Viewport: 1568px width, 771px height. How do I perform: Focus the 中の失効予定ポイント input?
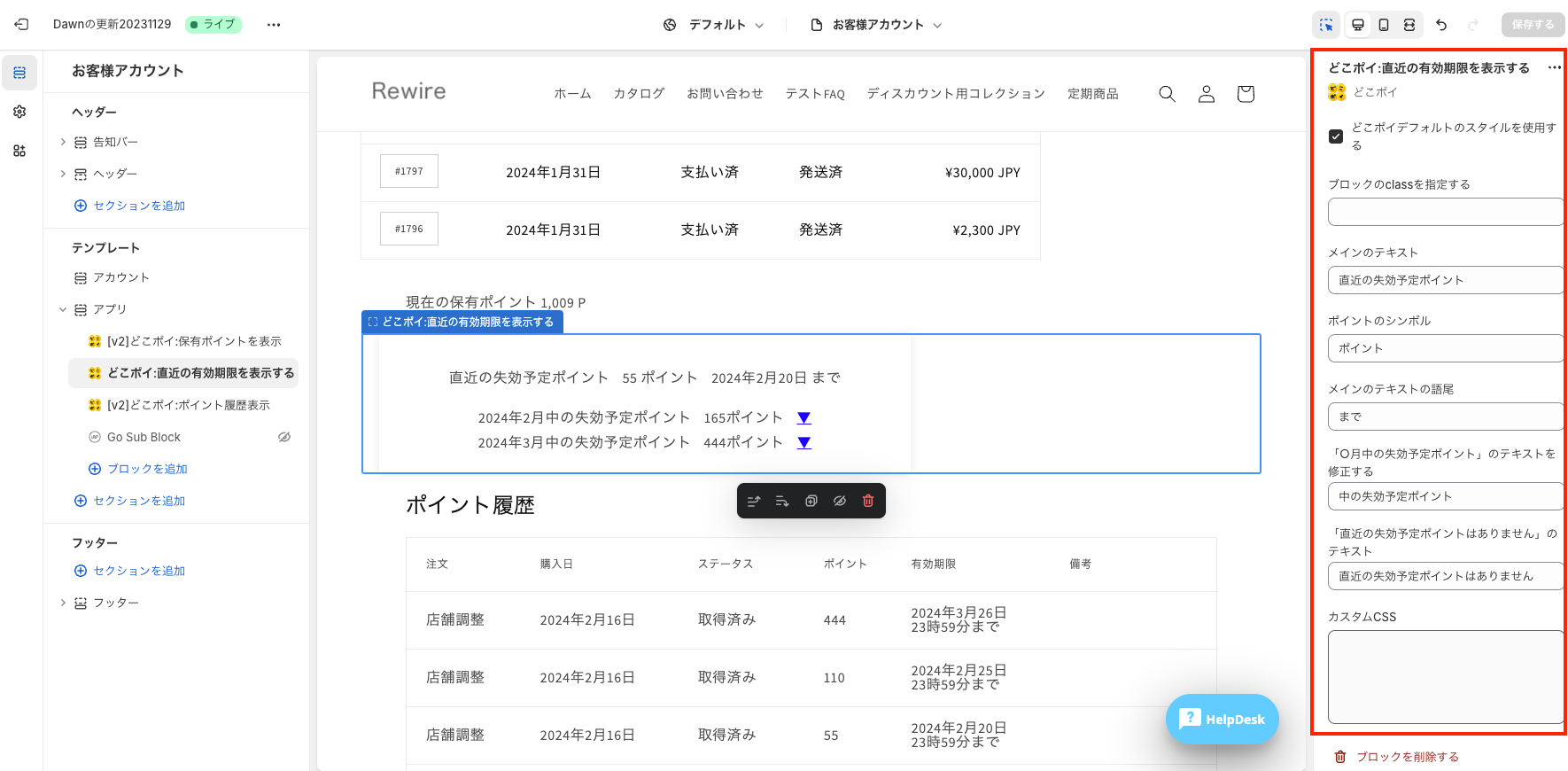pos(1446,496)
